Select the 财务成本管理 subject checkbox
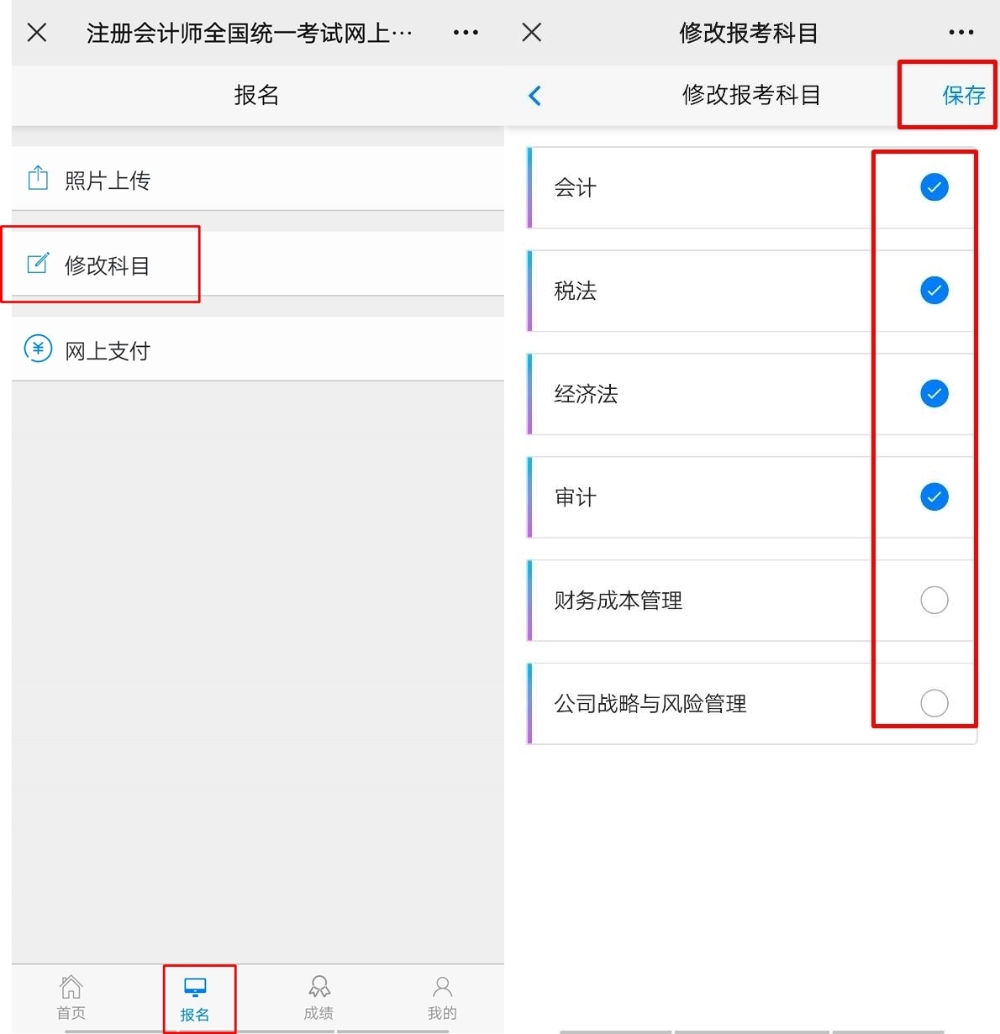The width and height of the screenshot is (1000, 1034). [934, 600]
